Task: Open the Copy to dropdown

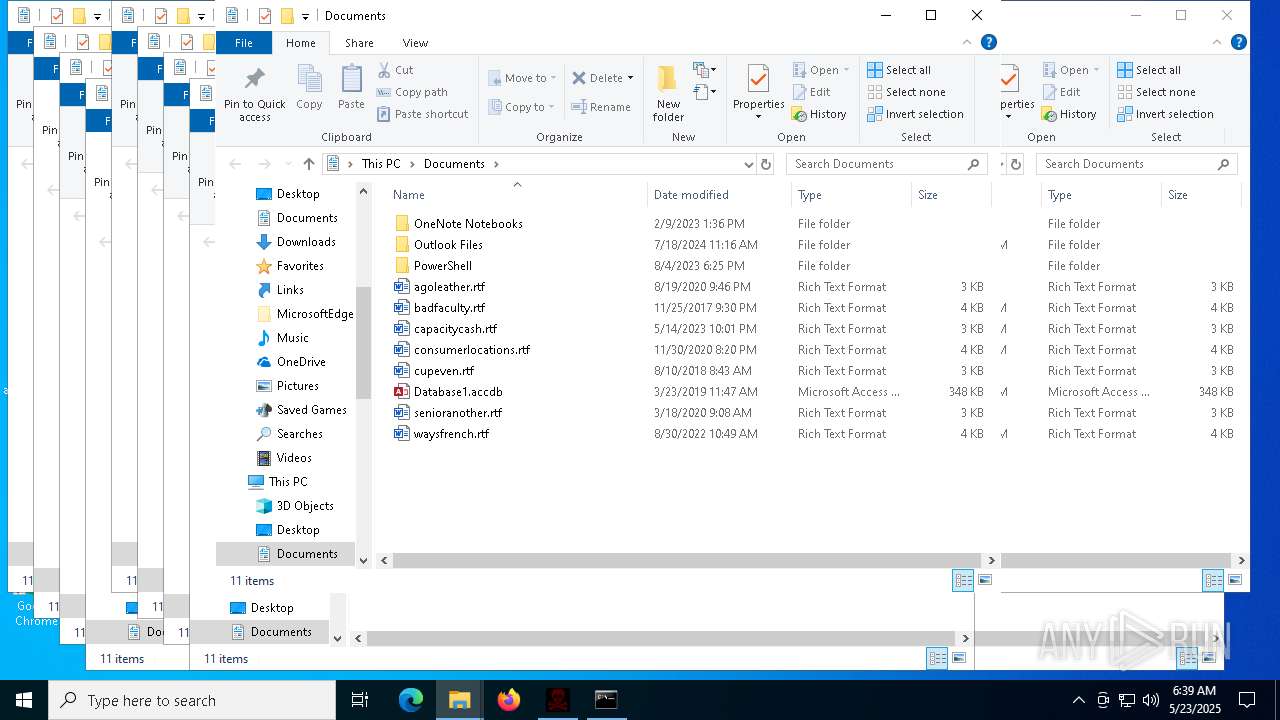Action: pyautogui.click(x=522, y=107)
